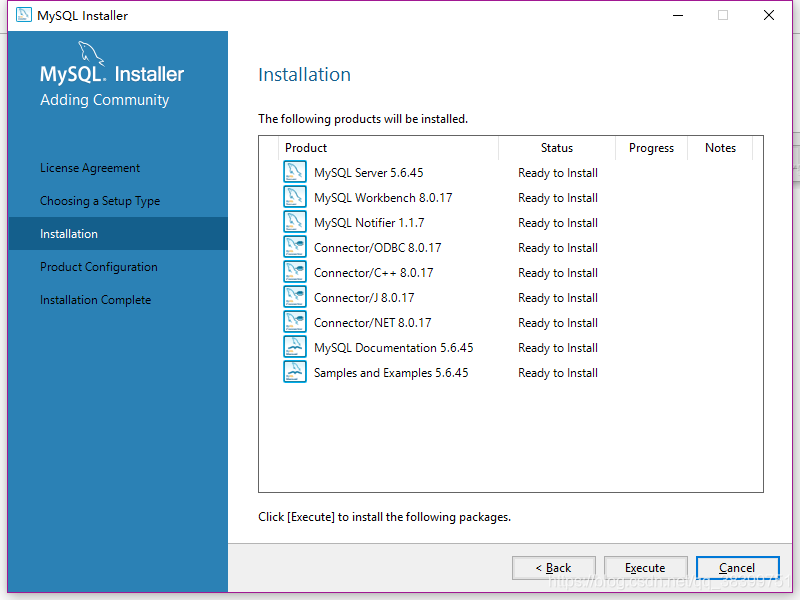Viewport: 800px width, 600px height.
Task: Click the Progress column header
Action: pos(651,148)
